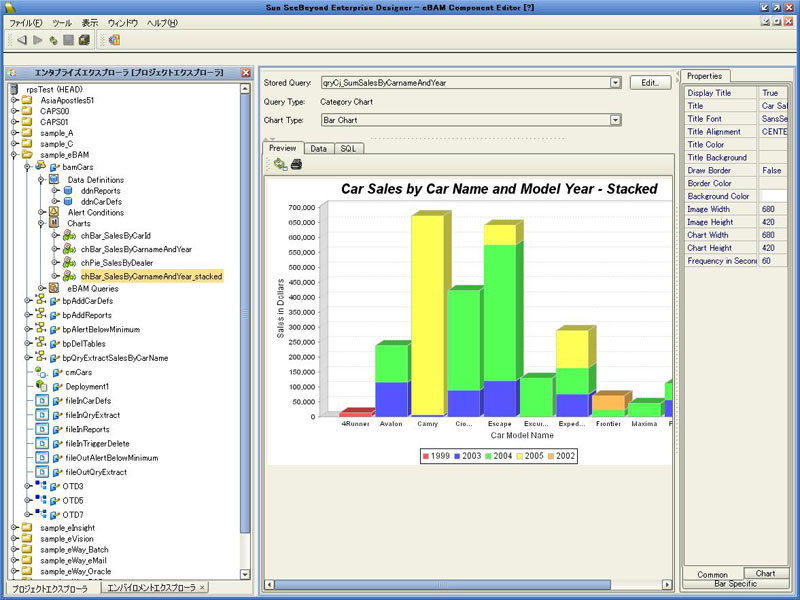Click the bpAddCarDefs business process icon
The height and width of the screenshot is (600, 800).
click(x=41, y=301)
